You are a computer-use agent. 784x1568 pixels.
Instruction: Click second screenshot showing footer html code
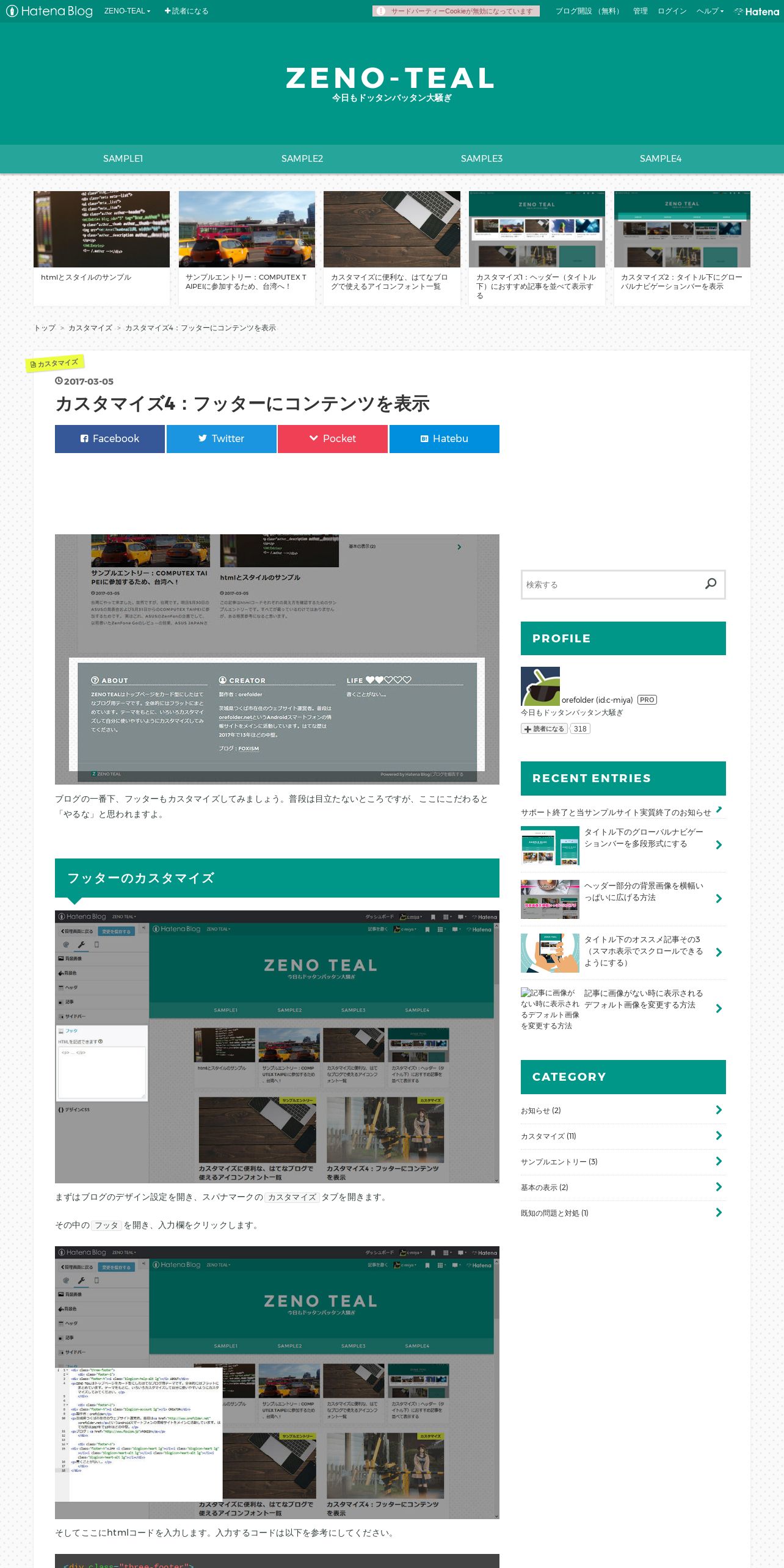[277, 1382]
